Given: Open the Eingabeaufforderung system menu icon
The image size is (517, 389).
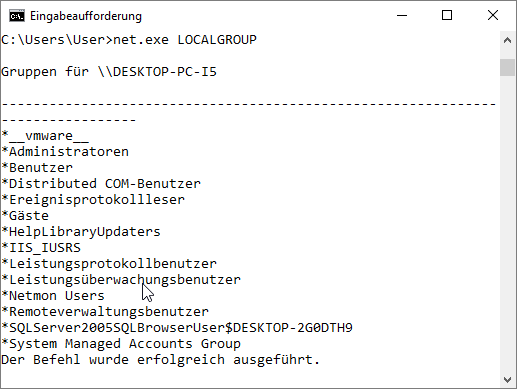Looking at the screenshot, I should [17, 16].
